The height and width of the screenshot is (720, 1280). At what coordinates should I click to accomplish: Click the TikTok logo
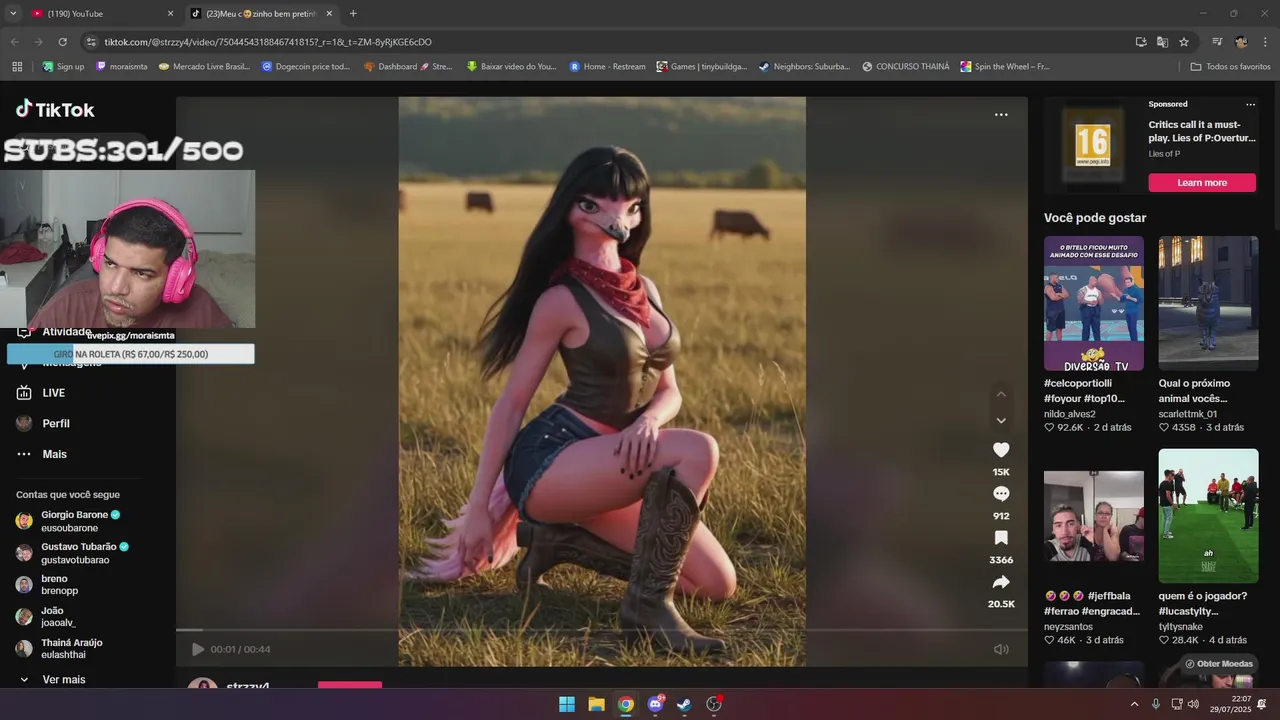click(x=55, y=109)
